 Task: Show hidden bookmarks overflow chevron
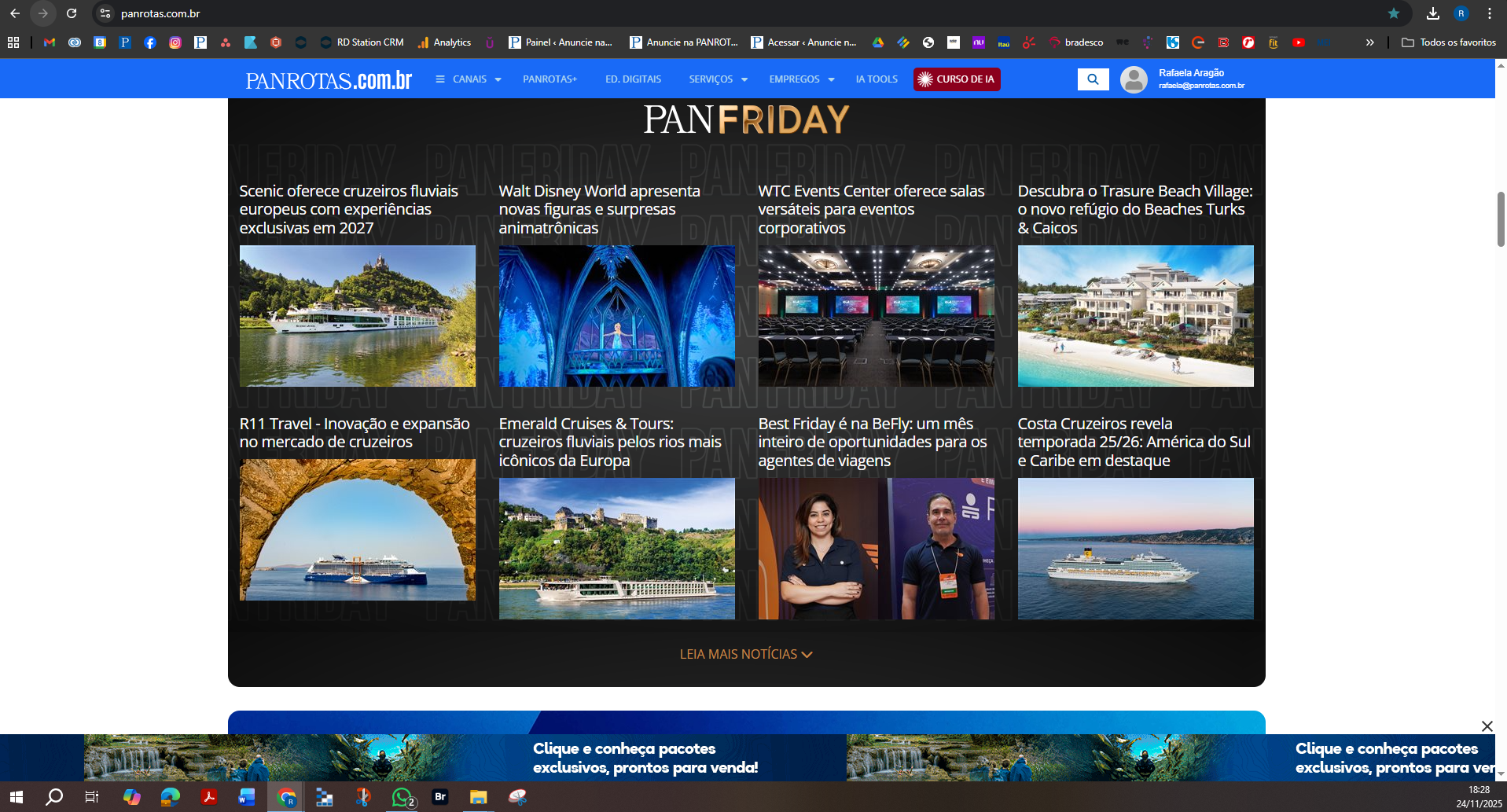[x=1370, y=42]
